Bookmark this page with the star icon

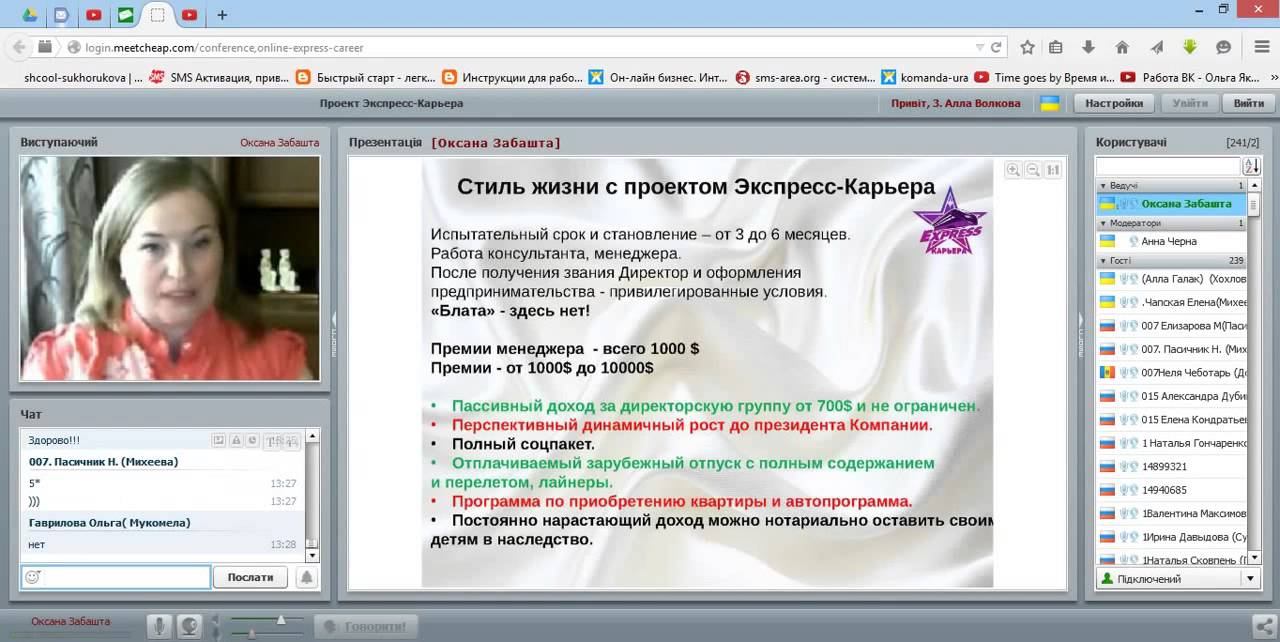[x=1027, y=47]
